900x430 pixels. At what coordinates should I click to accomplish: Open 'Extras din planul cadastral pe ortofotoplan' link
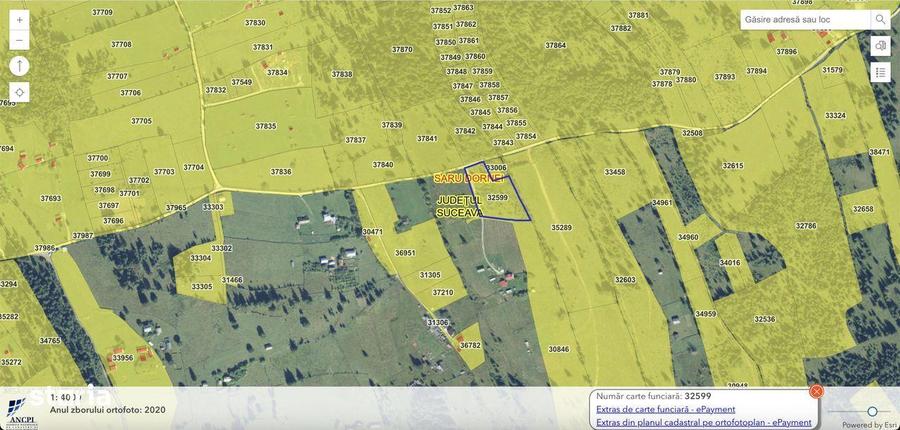(x=703, y=422)
